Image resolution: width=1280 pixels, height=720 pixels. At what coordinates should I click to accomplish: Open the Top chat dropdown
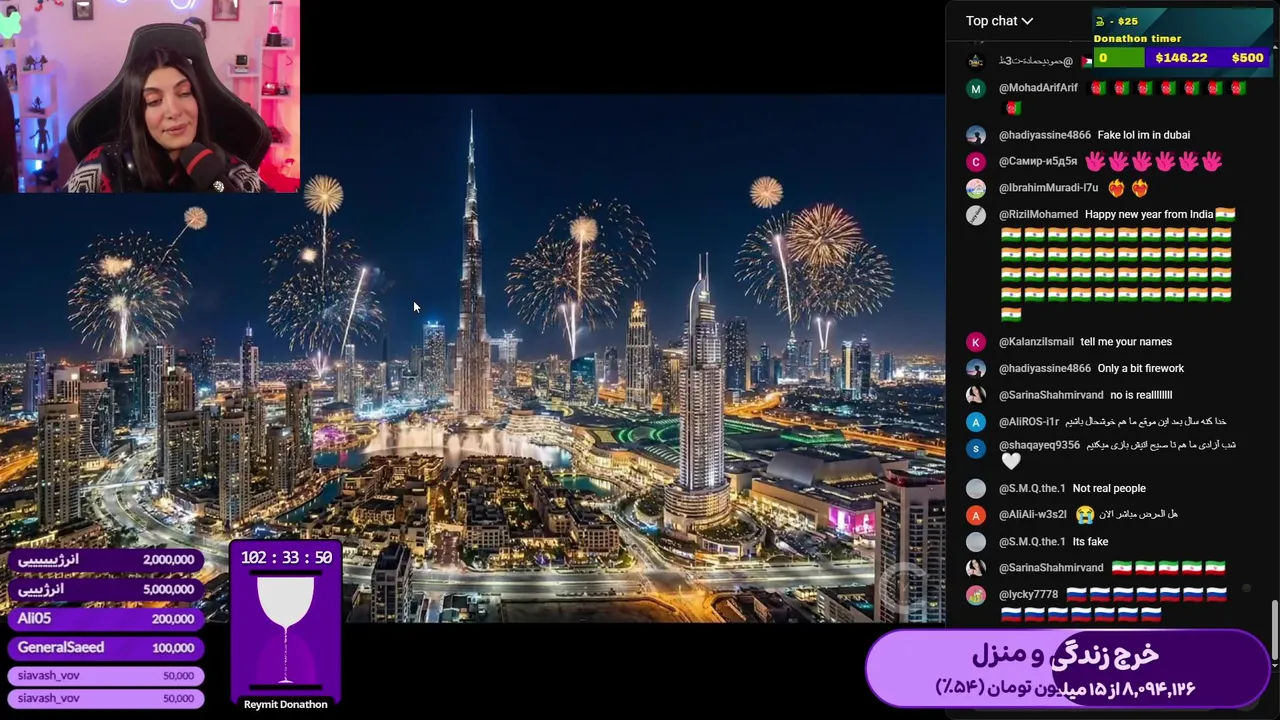(999, 20)
